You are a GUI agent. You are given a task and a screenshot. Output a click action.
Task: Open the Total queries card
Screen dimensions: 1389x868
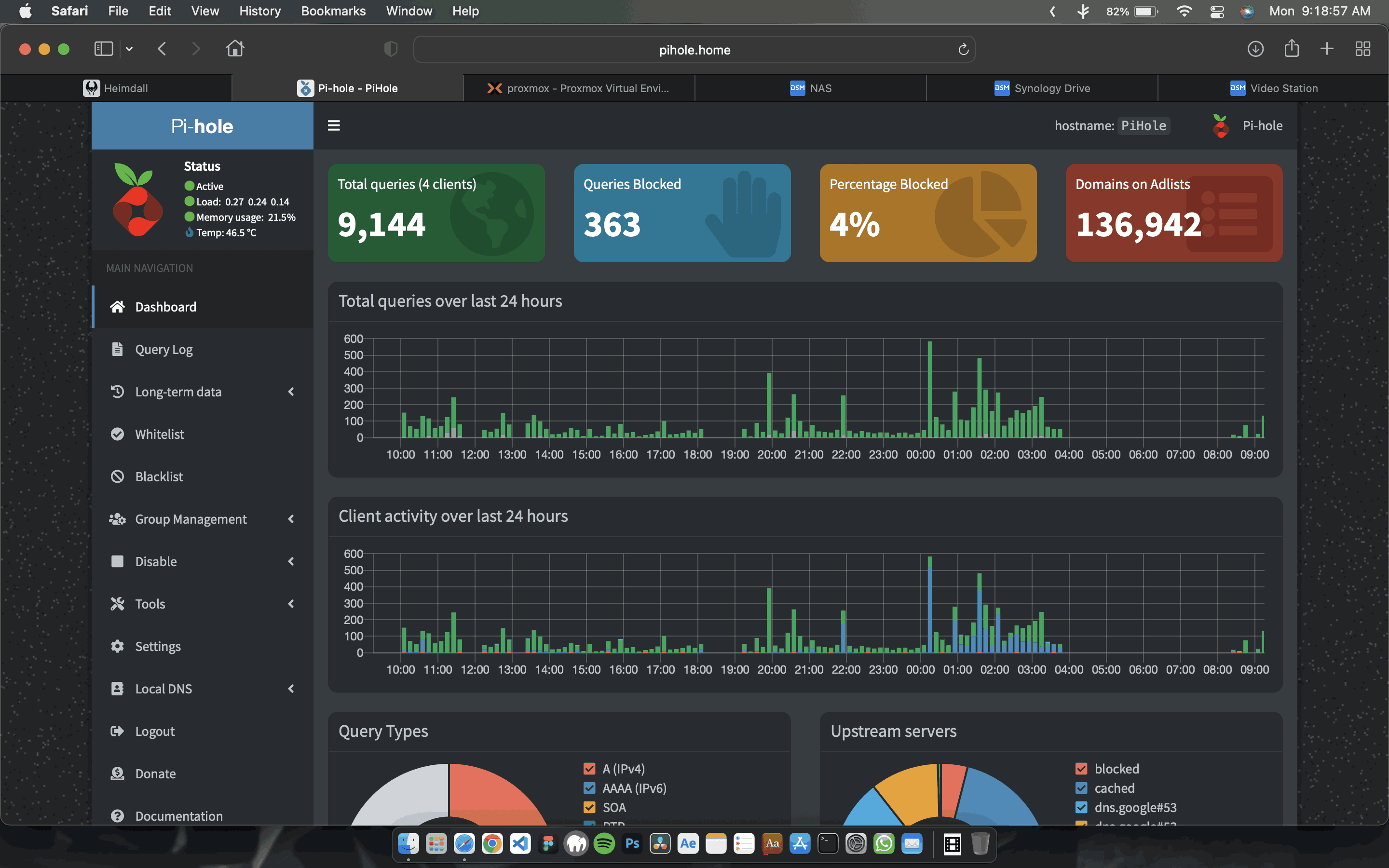pyautogui.click(x=436, y=213)
